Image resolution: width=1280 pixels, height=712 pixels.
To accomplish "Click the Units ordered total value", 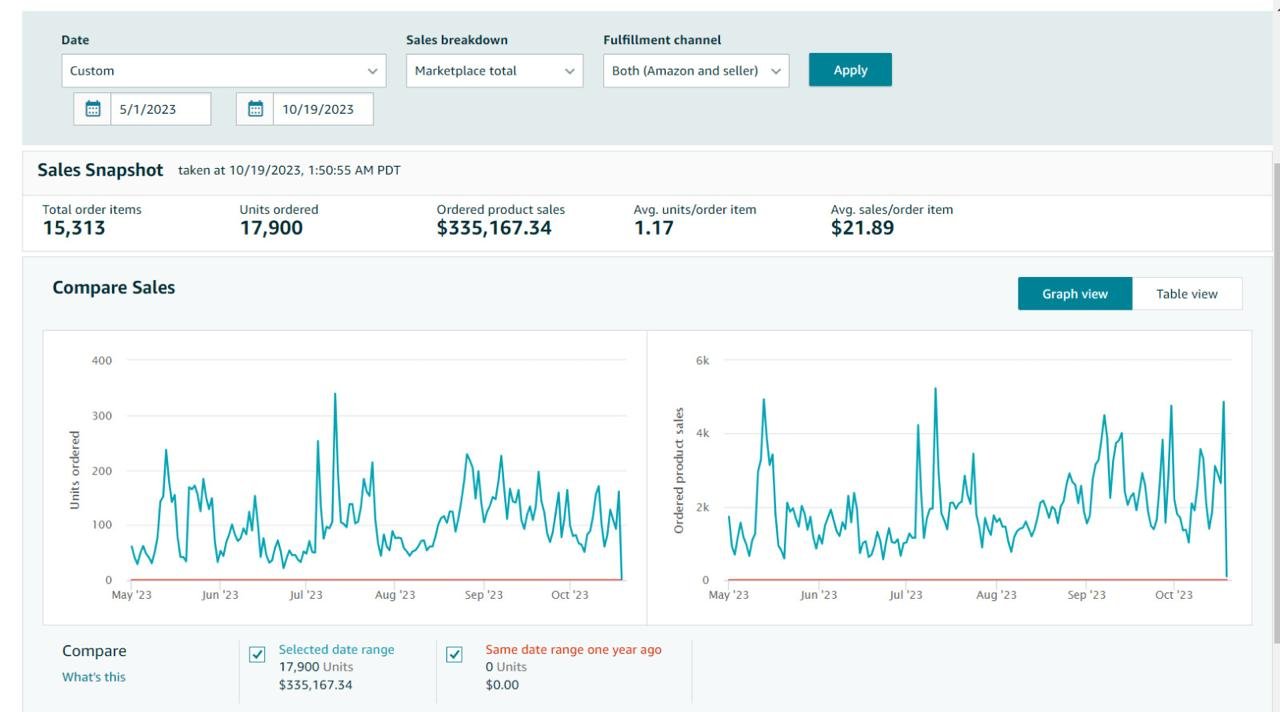I will tap(271, 228).
